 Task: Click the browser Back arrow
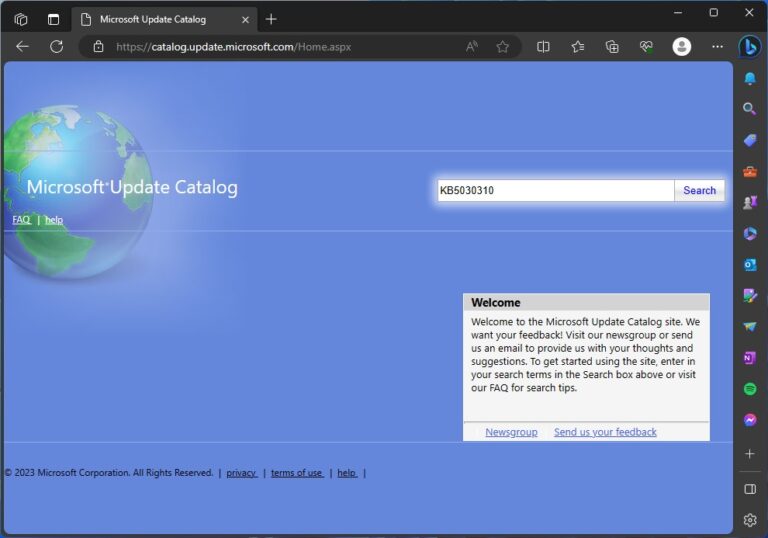point(23,47)
